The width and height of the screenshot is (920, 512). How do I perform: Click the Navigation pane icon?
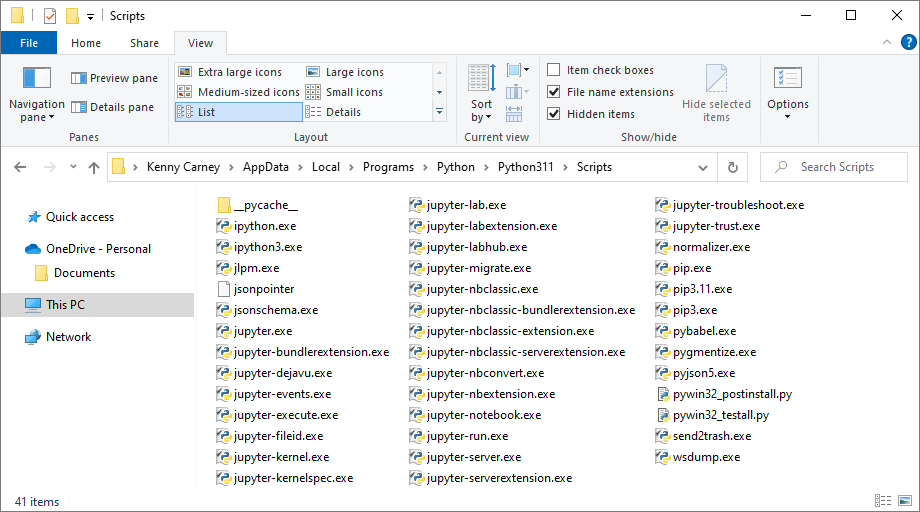(x=36, y=78)
